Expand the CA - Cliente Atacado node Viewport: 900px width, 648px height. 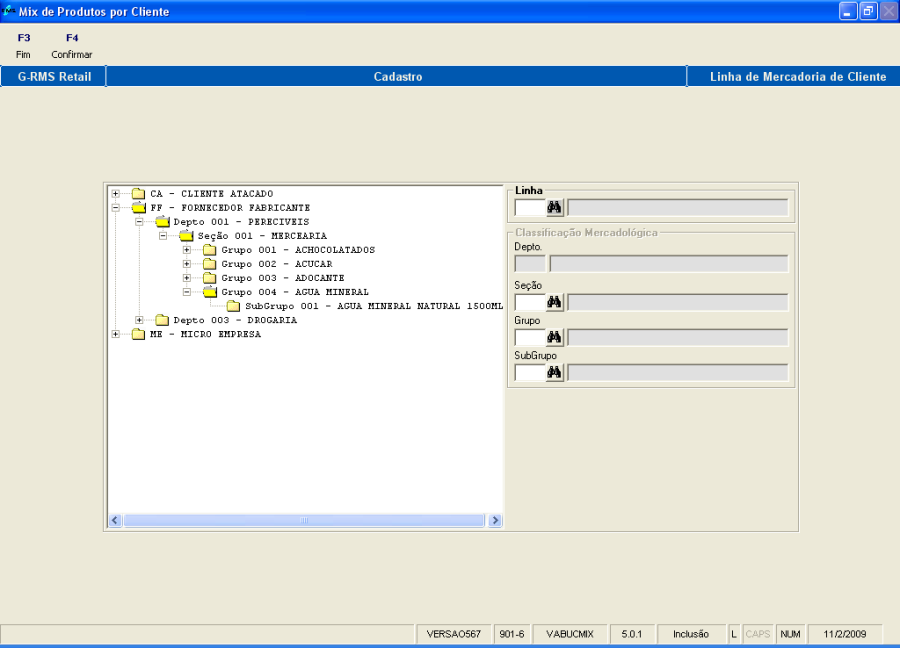[x=116, y=194]
